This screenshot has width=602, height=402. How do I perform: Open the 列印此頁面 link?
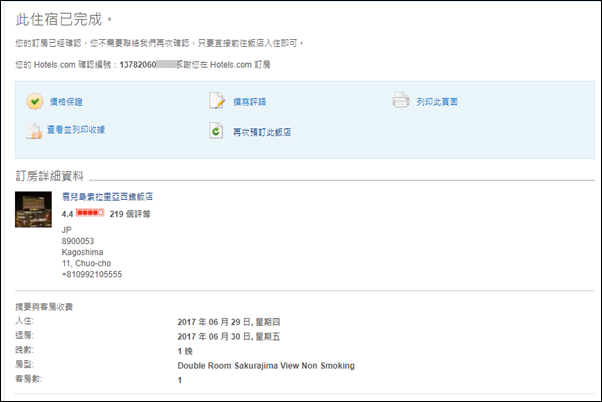[x=437, y=102]
